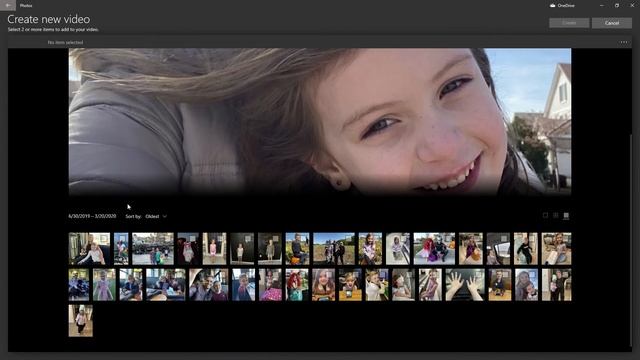
Task: Select the girl sitting in pumpkin patch photo
Action: (x=370, y=249)
